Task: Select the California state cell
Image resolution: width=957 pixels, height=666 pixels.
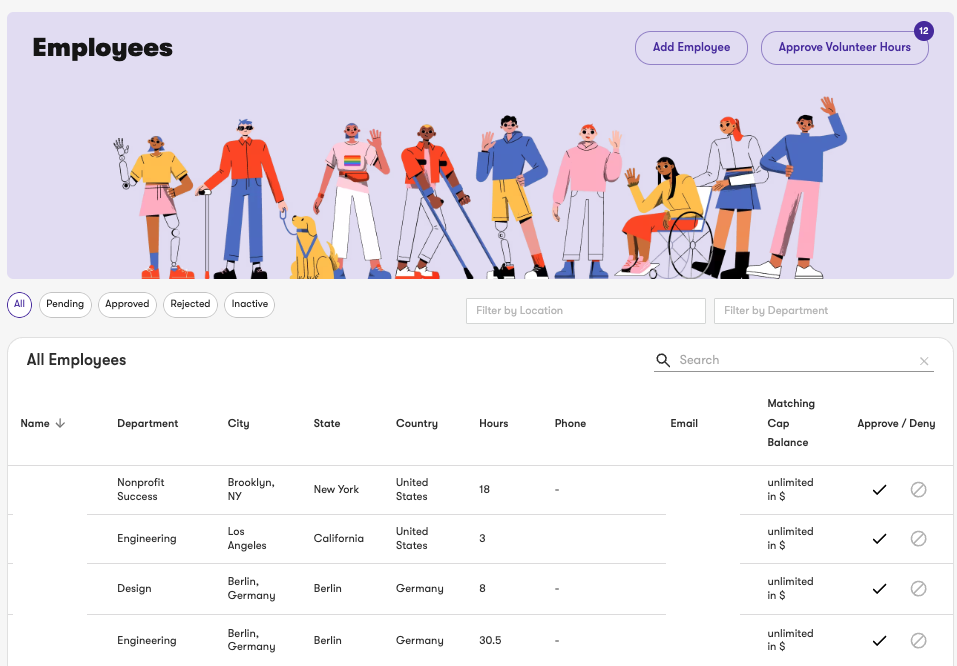Action: 339,538
